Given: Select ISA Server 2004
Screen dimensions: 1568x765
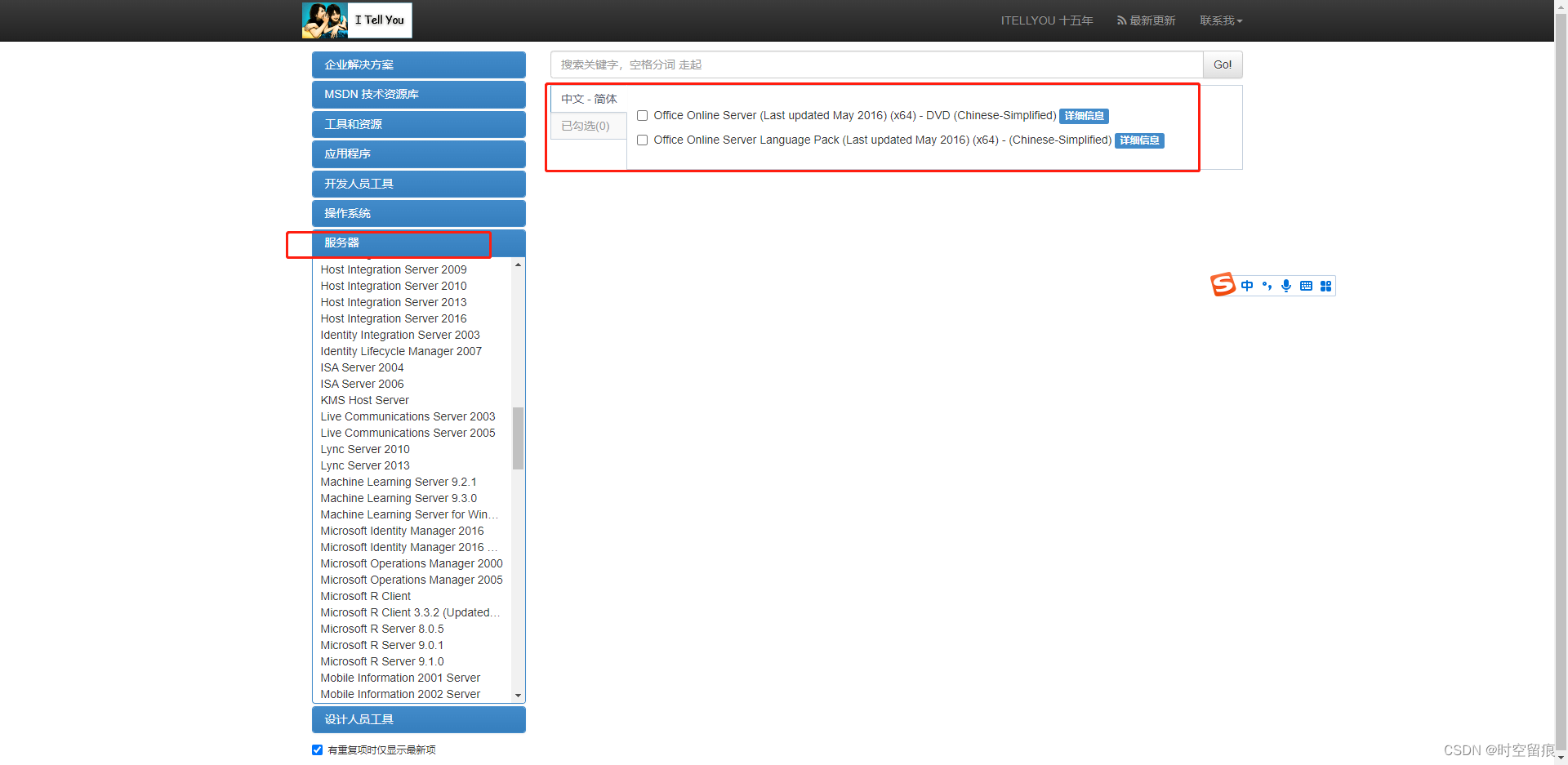Looking at the screenshot, I should 362,367.
